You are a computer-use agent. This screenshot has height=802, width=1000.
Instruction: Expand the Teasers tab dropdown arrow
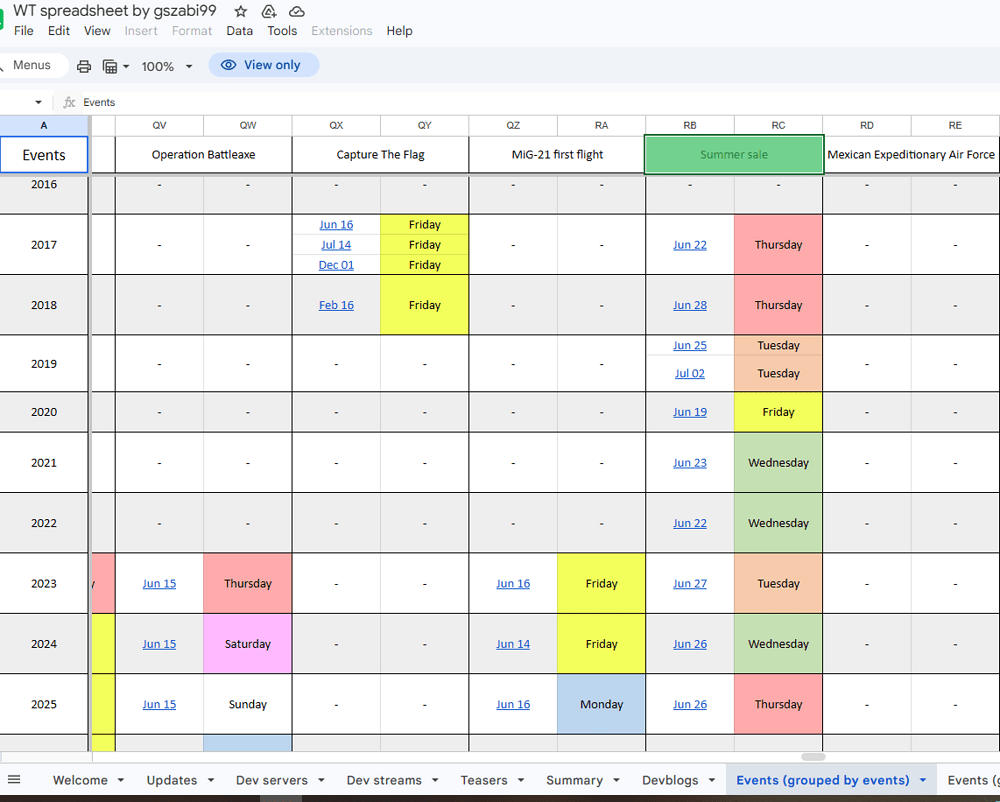pos(521,780)
